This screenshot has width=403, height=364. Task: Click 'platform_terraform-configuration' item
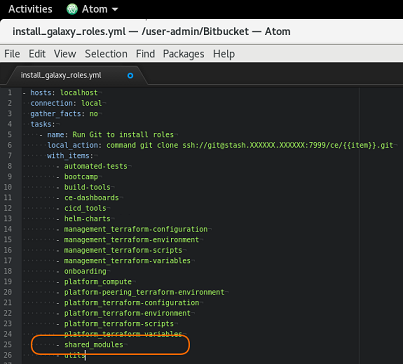coord(132,303)
